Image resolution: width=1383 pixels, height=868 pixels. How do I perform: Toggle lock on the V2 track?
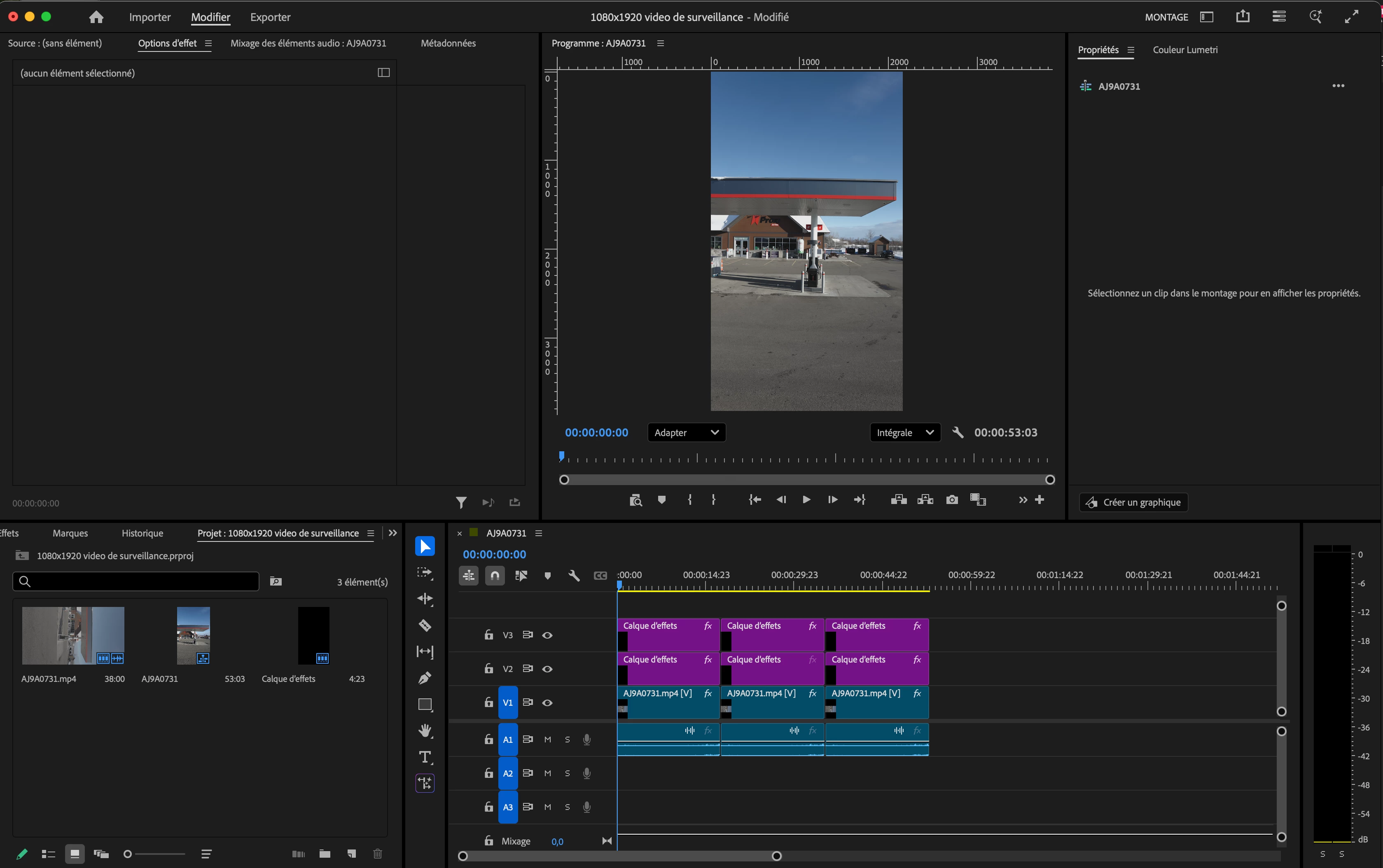coord(488,668)
